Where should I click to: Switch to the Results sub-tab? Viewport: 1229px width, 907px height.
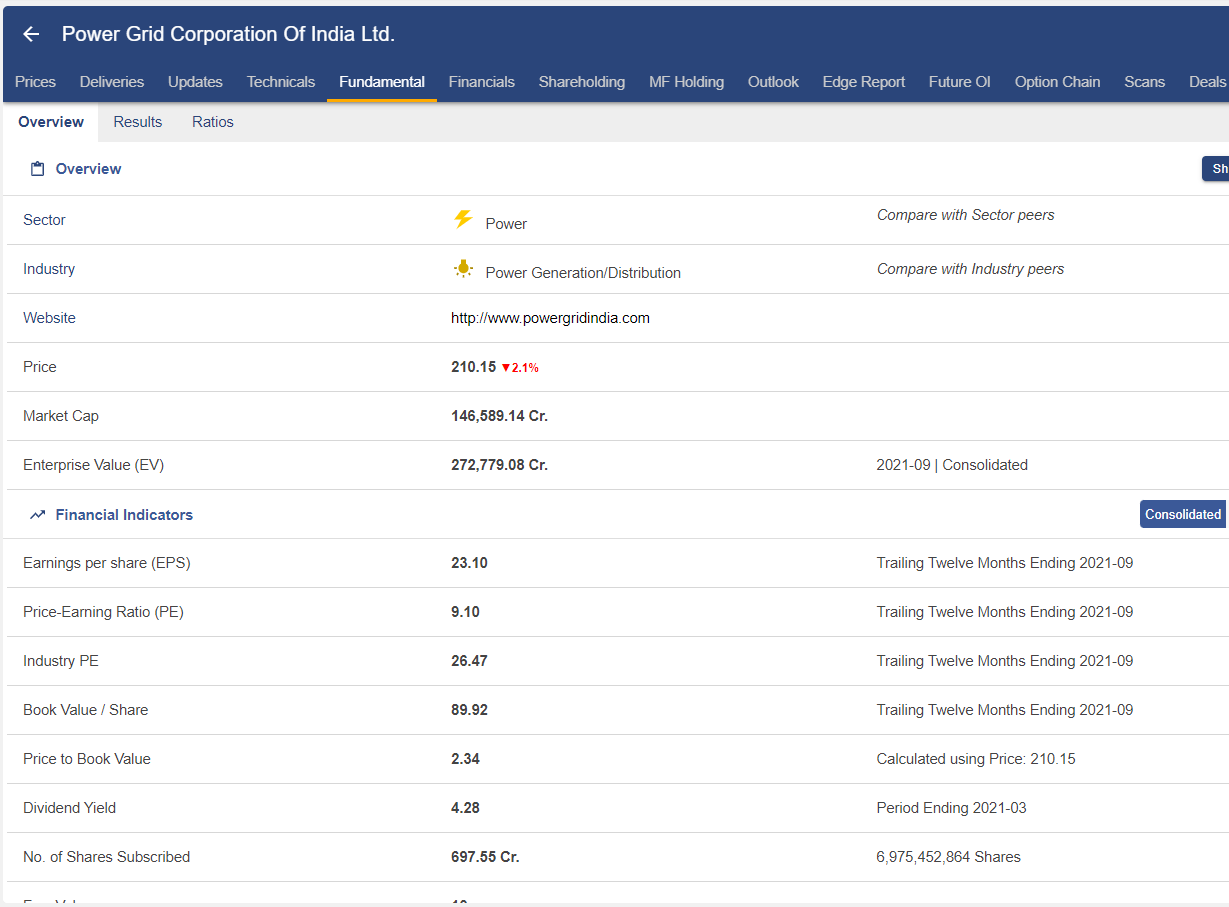138,122
